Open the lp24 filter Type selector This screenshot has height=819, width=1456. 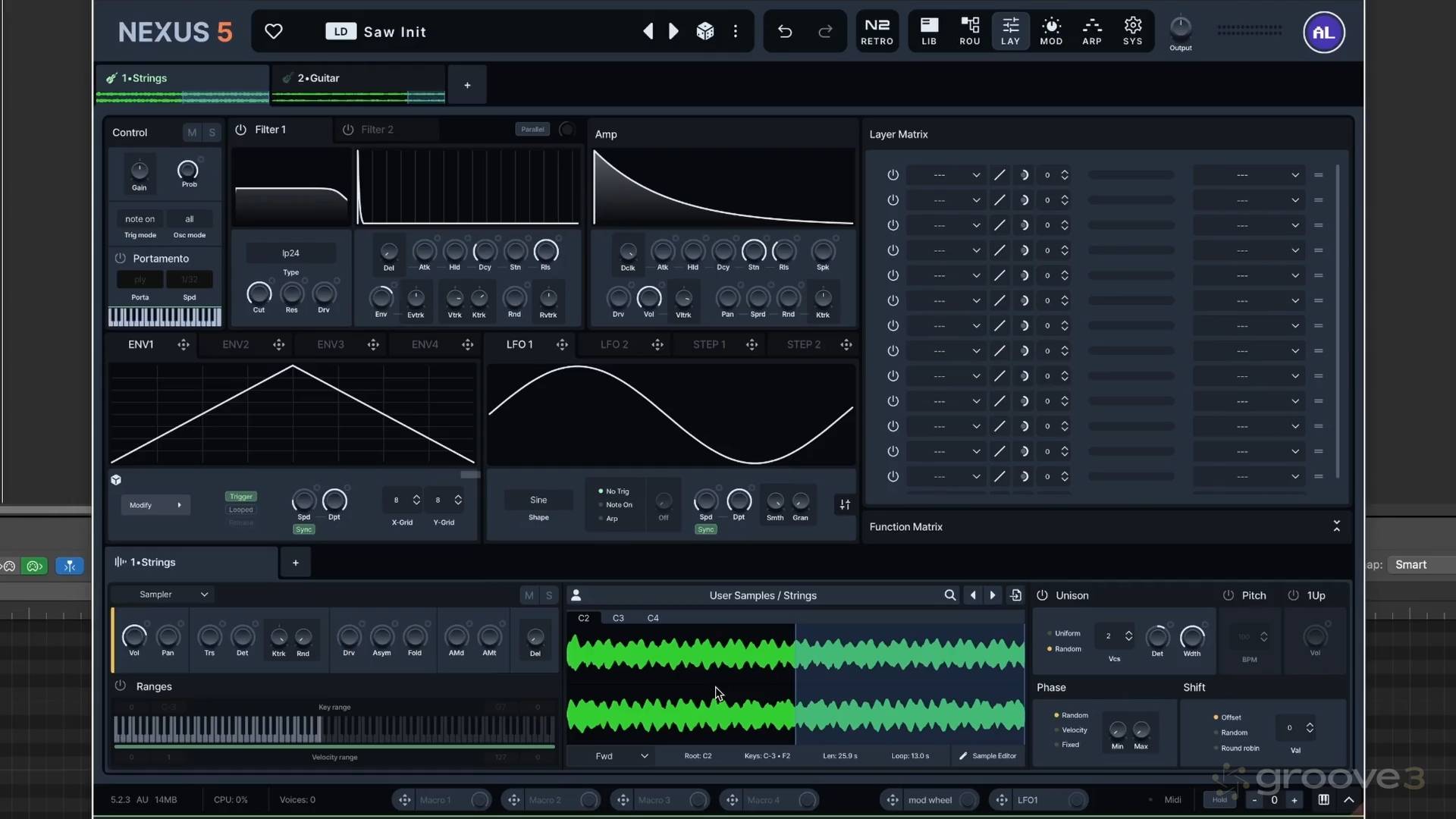pyautogui.click(x=290, y=253)
